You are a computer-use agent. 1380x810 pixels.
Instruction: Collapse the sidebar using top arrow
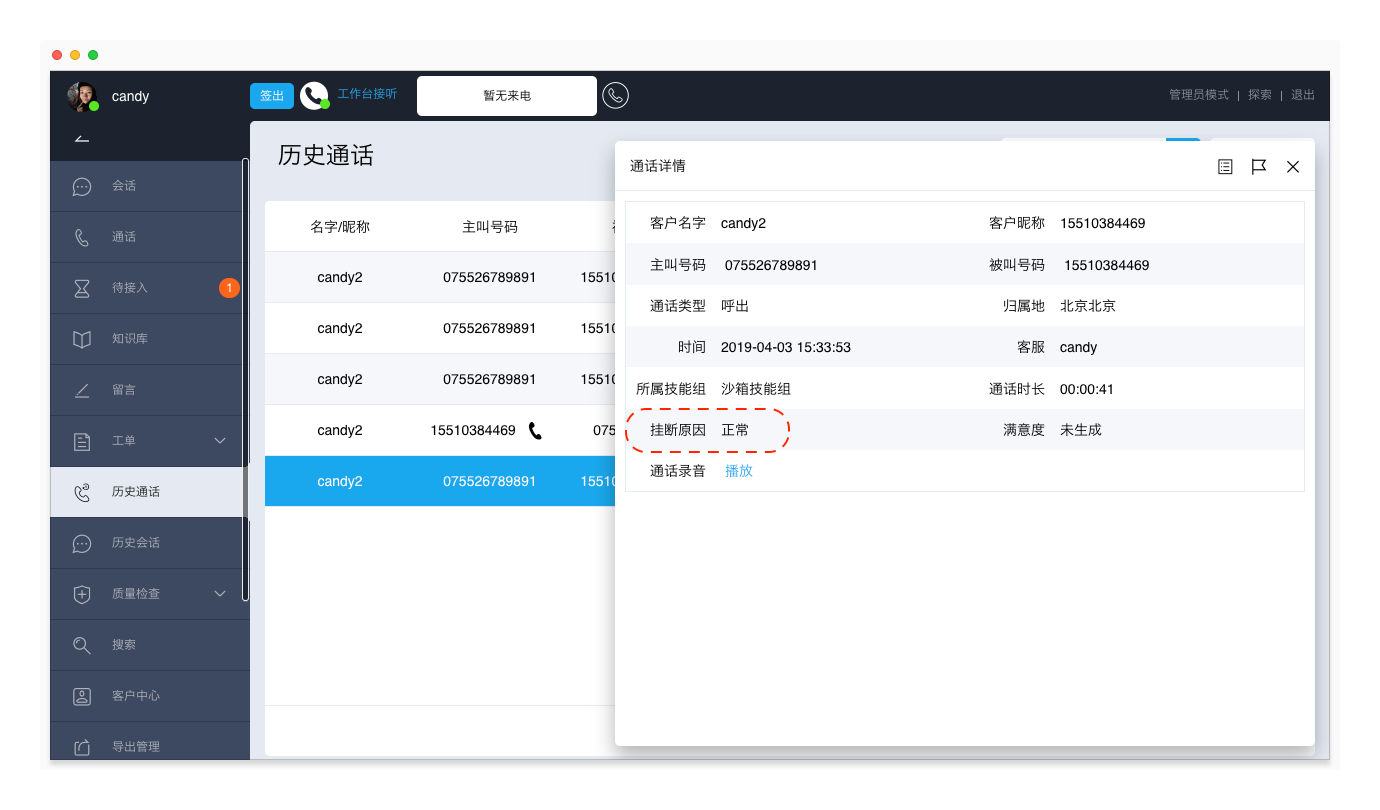click(x=82, y=138)
